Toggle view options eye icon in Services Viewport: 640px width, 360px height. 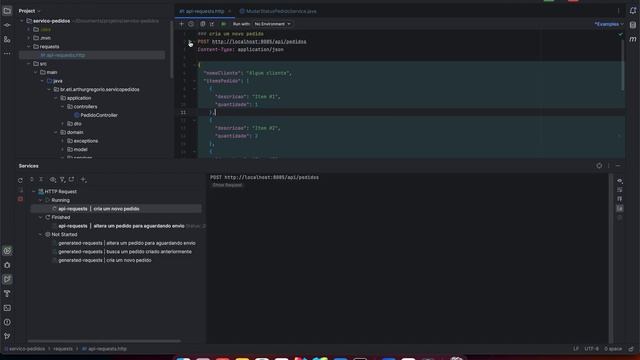[53, 180]
